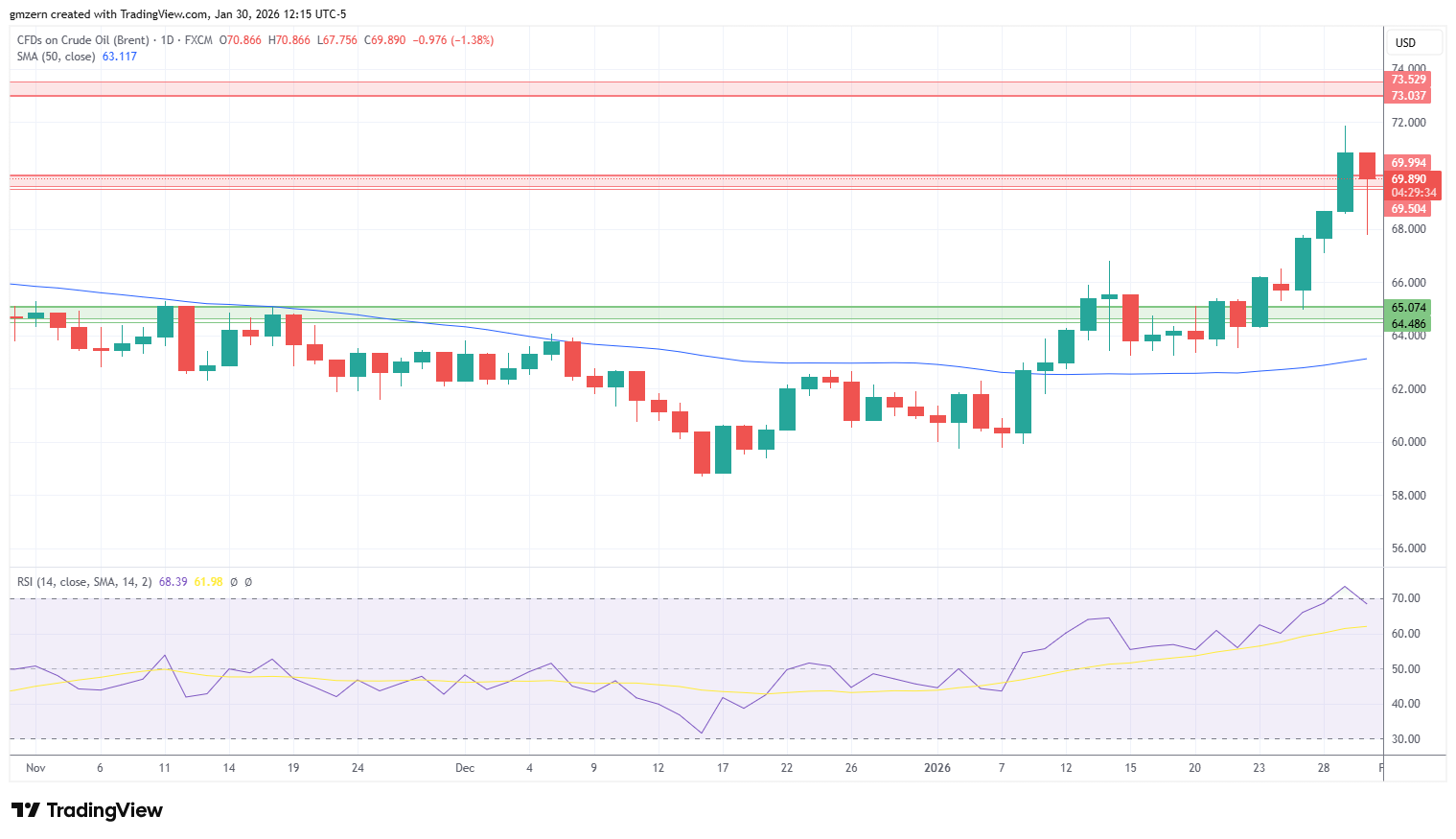Click the open price O70.866
Viewport: 1456px width, 839px height.
click(x=241, y=40)
